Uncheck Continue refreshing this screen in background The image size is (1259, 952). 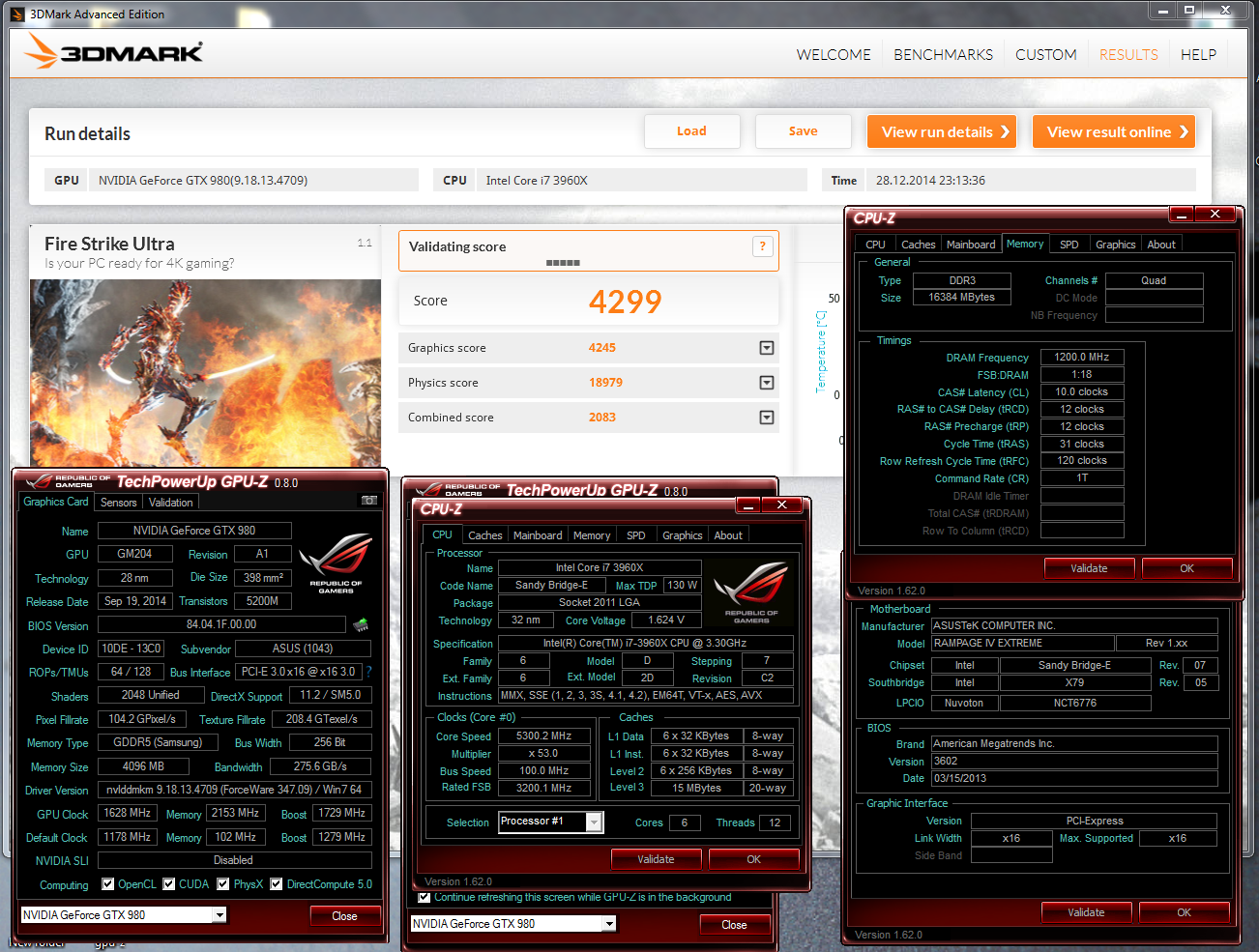pyautogui.click(x=424, y=897)
